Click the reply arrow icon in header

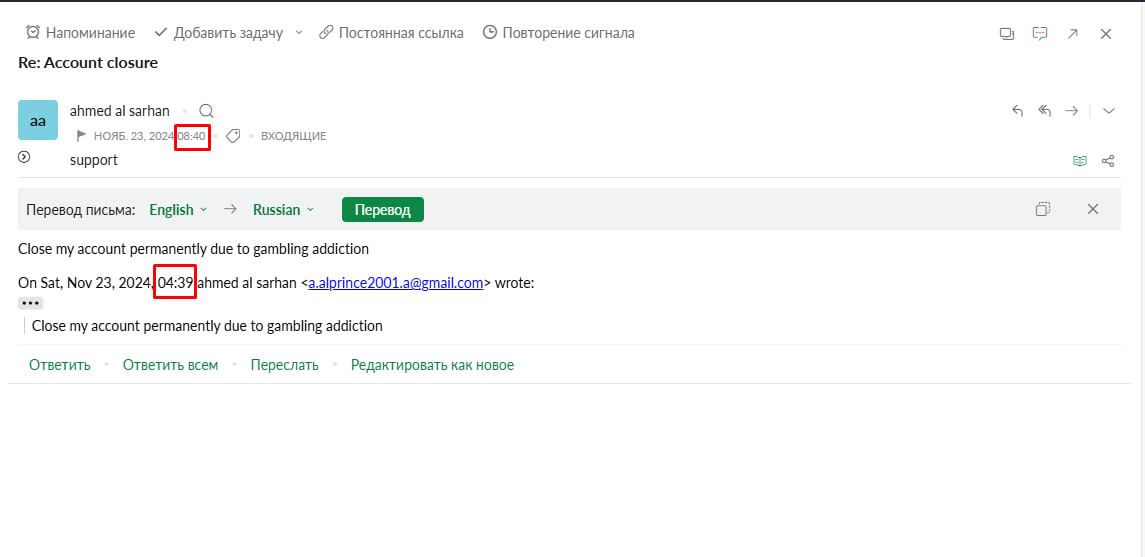coord(1017,111)
